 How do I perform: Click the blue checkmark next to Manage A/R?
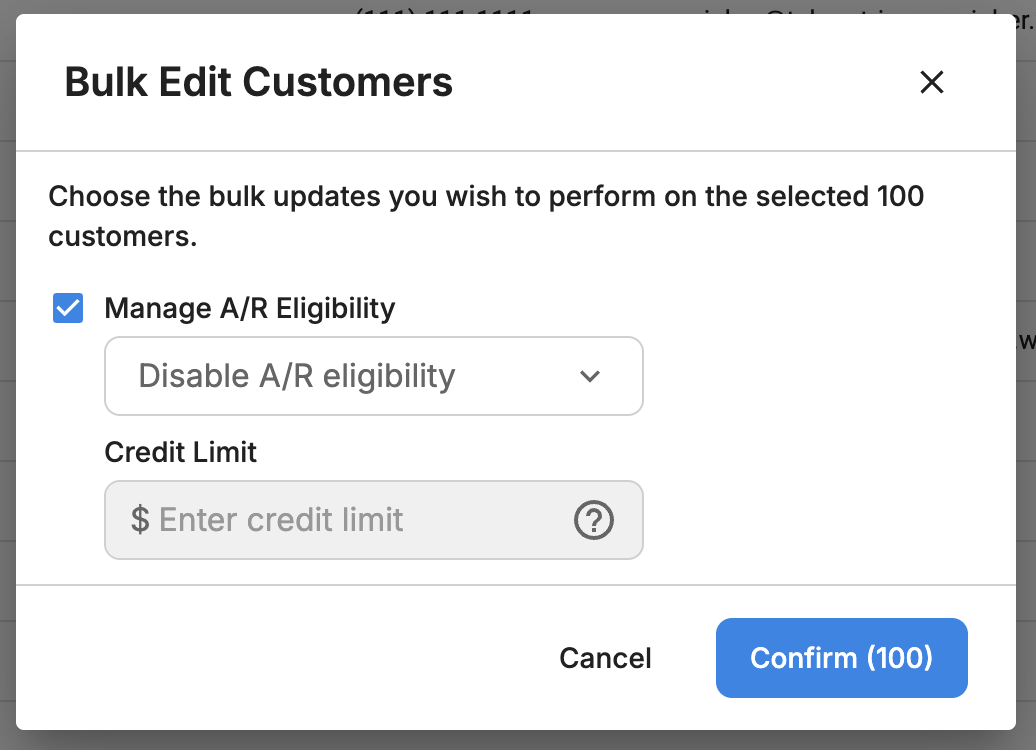coord(68,308)
